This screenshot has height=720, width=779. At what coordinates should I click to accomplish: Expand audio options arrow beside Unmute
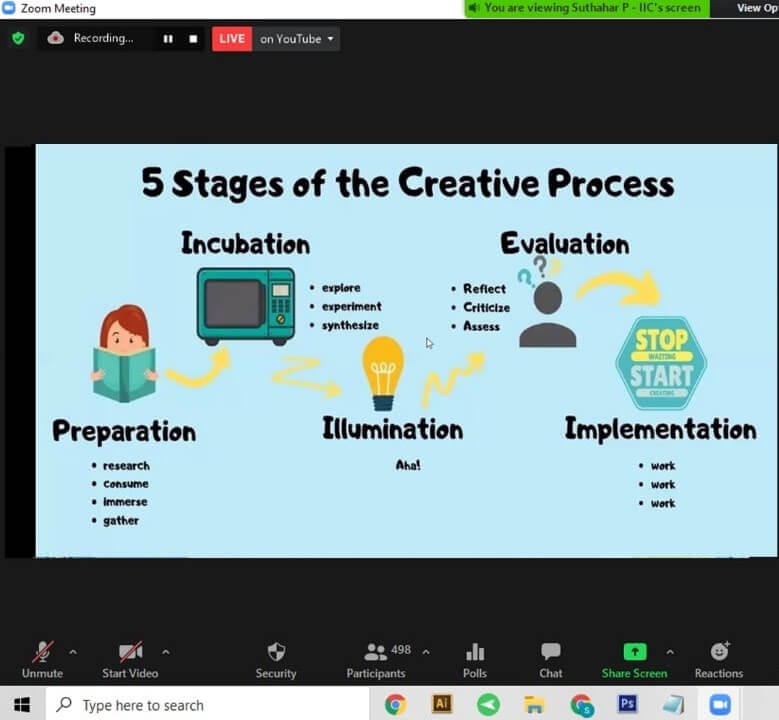pyautogui.click(x=73, y=652)
